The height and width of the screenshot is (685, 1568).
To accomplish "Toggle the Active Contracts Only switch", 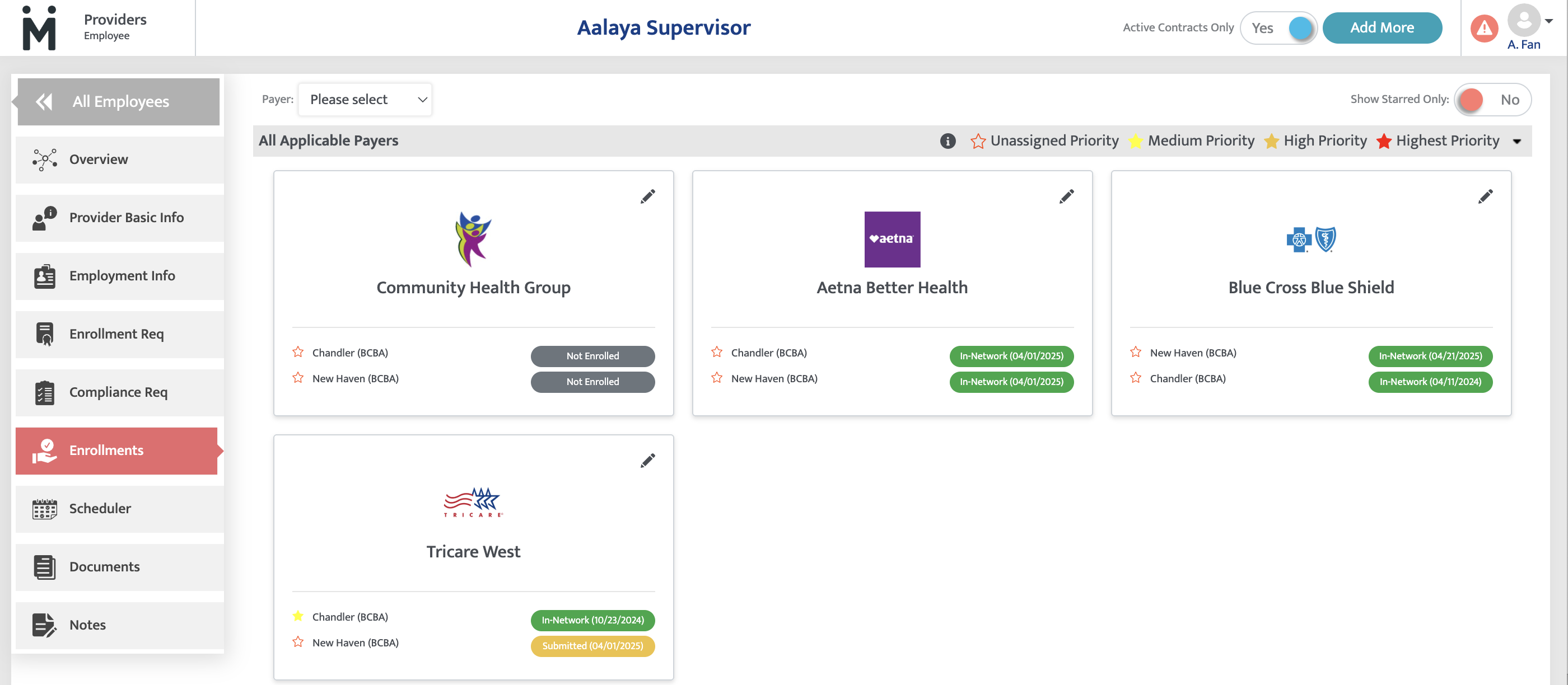I will pyautogui.click(x=1278, y=28).
